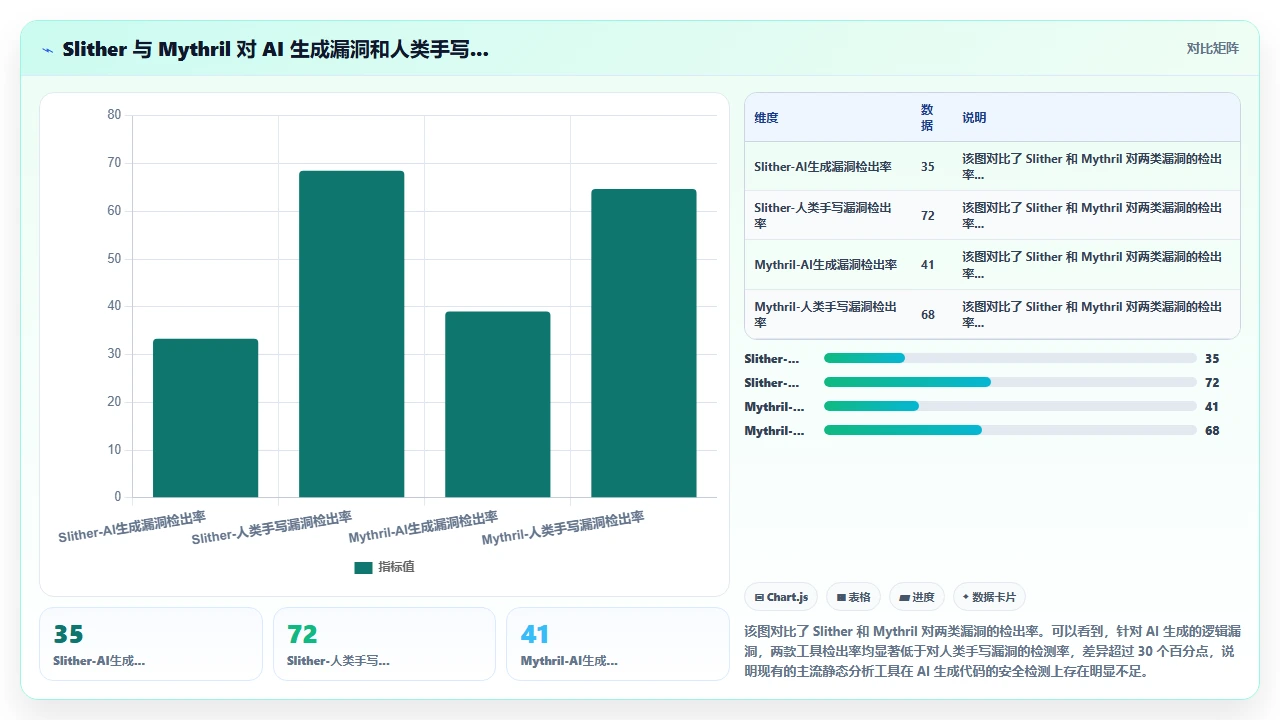This screenshot has width=1280, height=720.
Task: Select the 数据卡片 chip
Action: (x=989, y=597)
